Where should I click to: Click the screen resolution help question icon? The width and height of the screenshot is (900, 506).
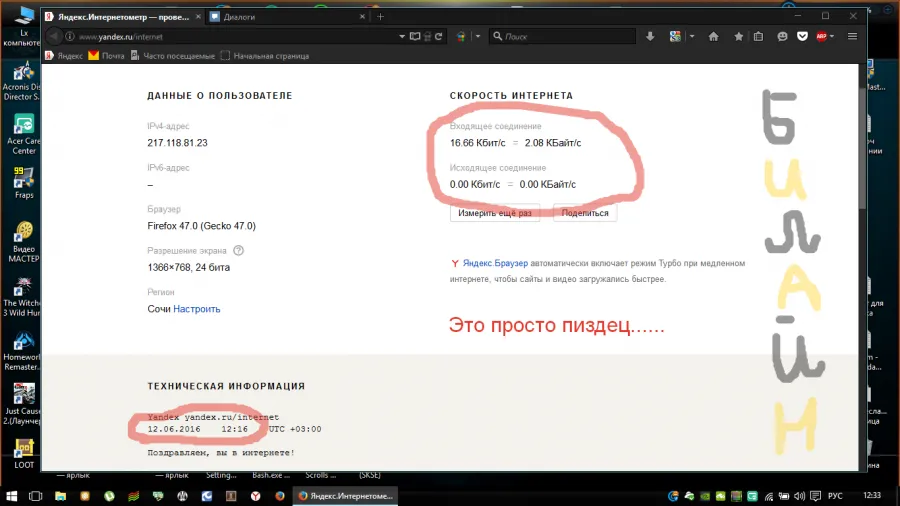(x=238, y=250)
